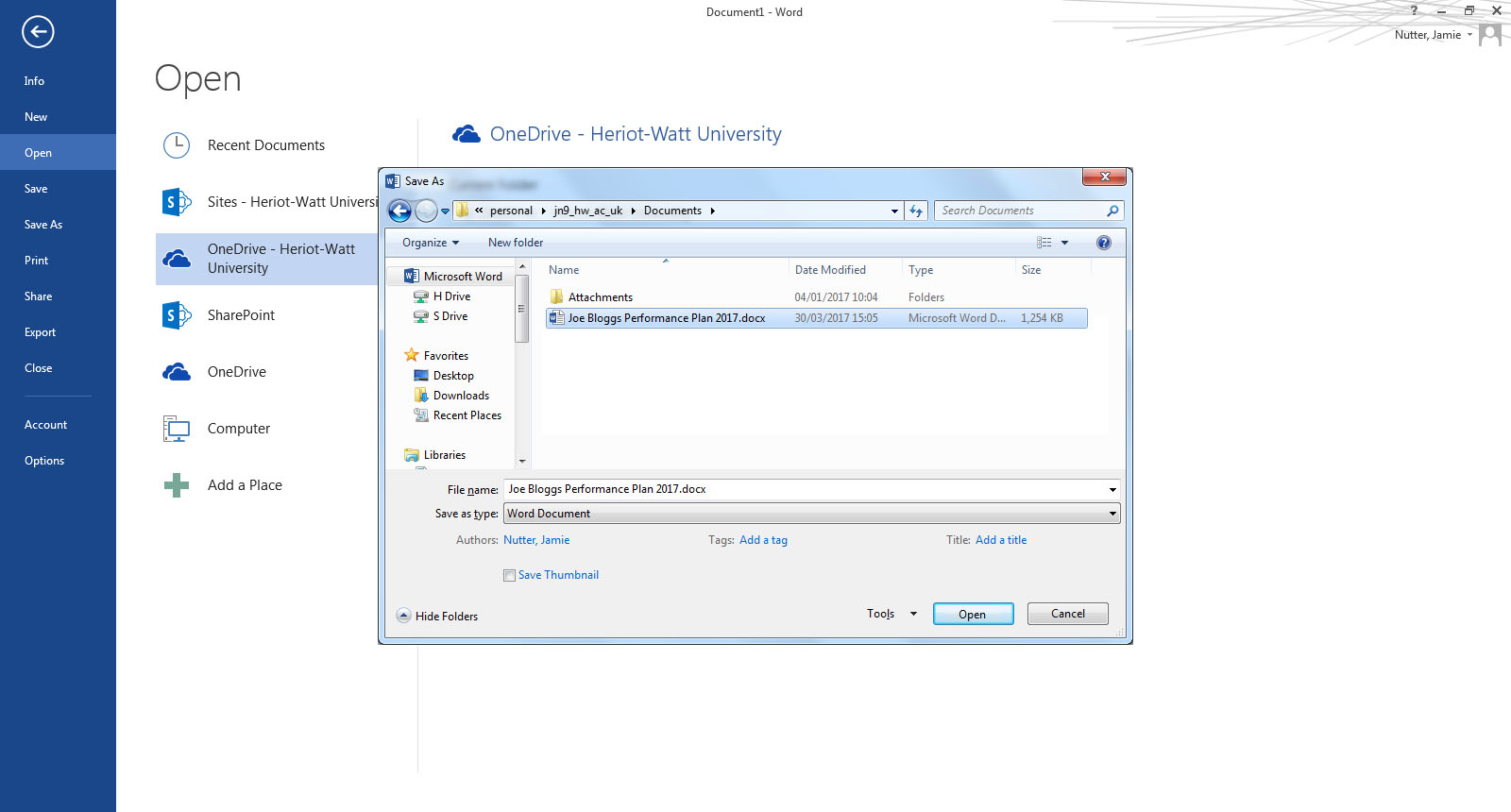This screenshot has height=812, width=1511.
Task: Click the Microsoft Word icon in navigation pane
Action: [x=412, y=277]
